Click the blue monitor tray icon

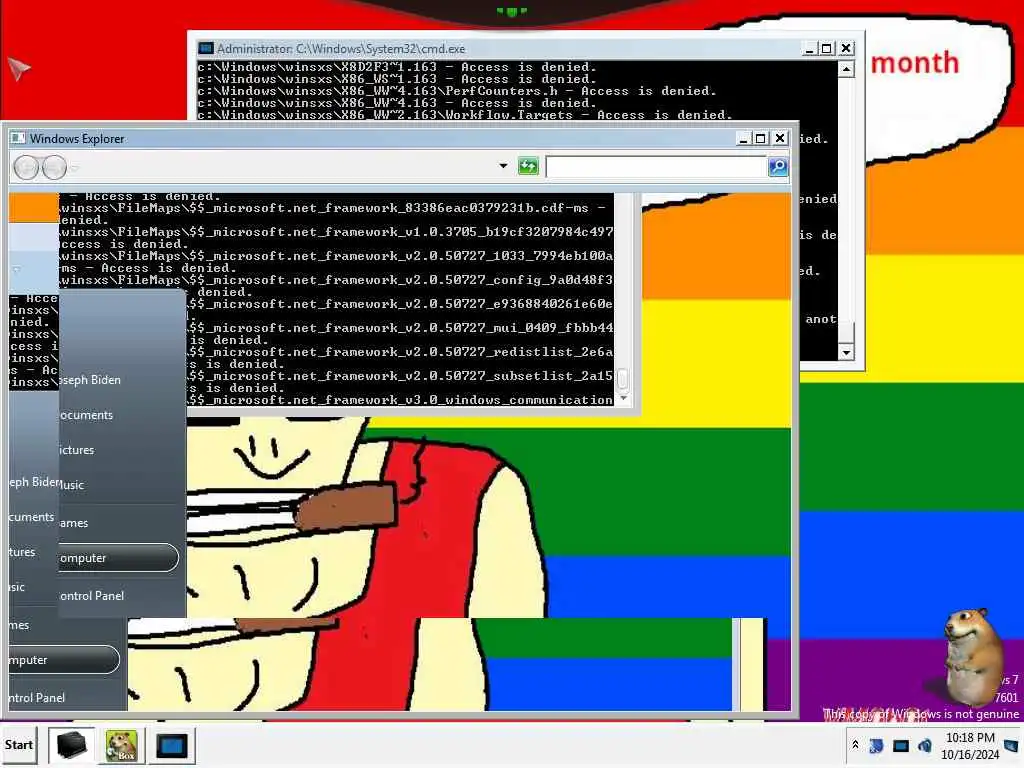tap(901, 745)
